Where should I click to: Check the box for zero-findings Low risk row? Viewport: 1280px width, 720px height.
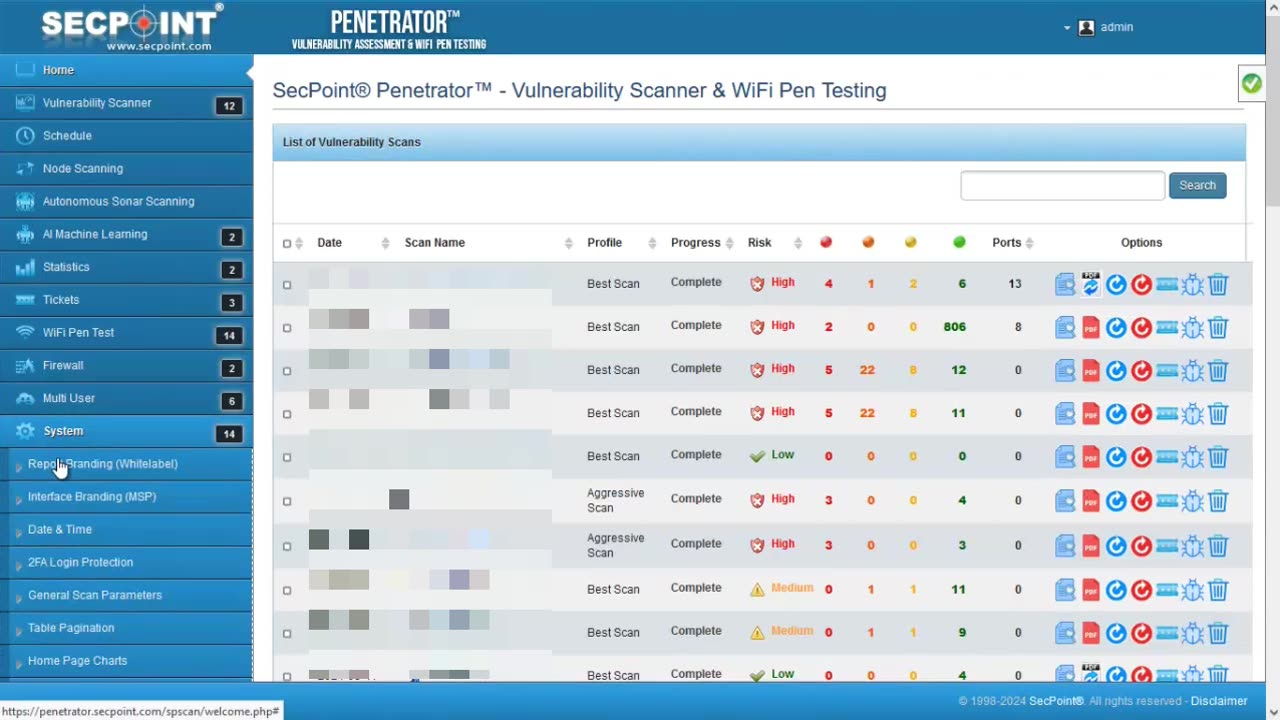287,457
